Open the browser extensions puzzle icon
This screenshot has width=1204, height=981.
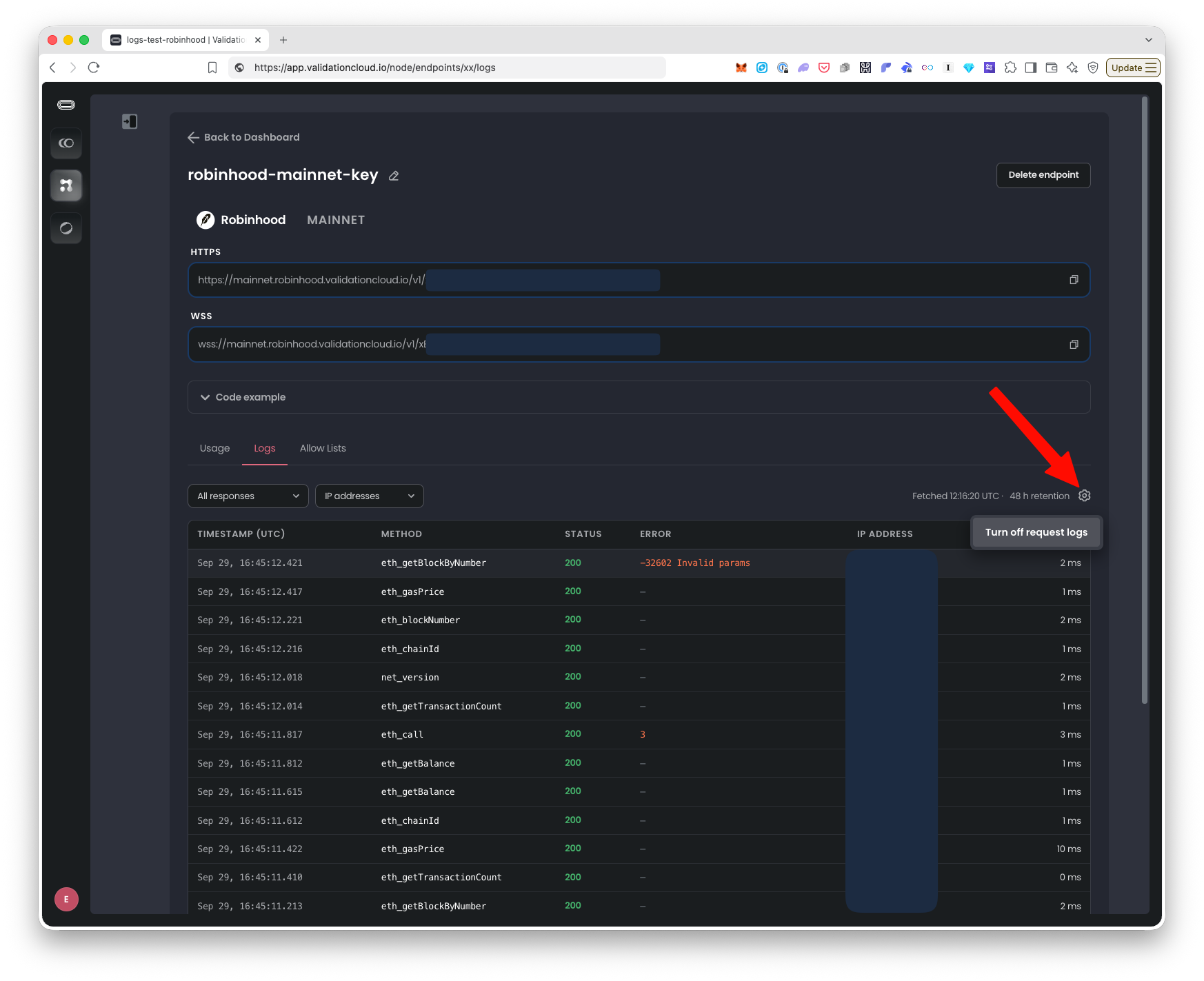point(1010,68)
